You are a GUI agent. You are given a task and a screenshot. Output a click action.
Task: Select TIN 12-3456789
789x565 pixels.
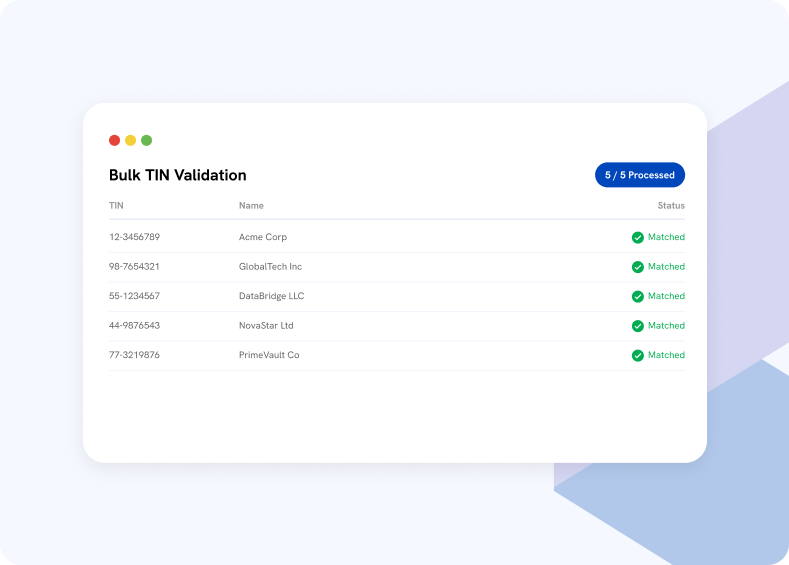pos(134,237)
